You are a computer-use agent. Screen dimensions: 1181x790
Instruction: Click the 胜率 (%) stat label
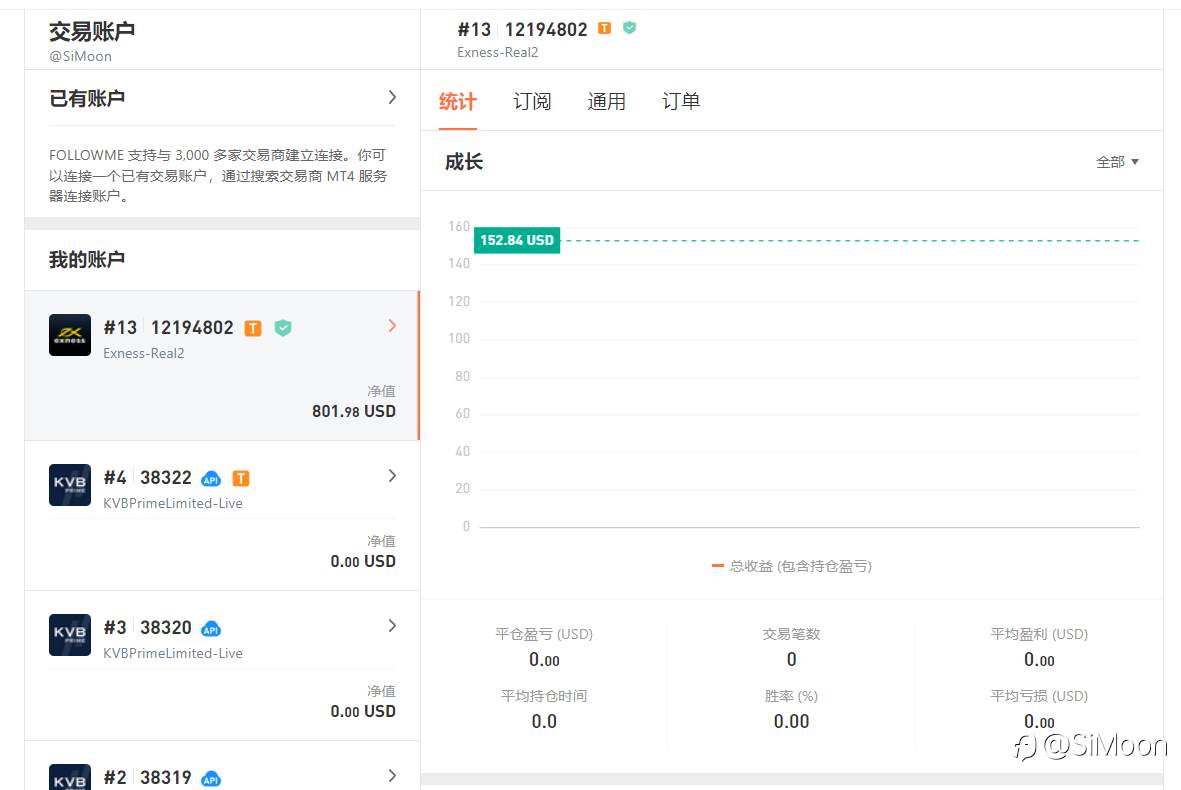(x=791, y=696)
